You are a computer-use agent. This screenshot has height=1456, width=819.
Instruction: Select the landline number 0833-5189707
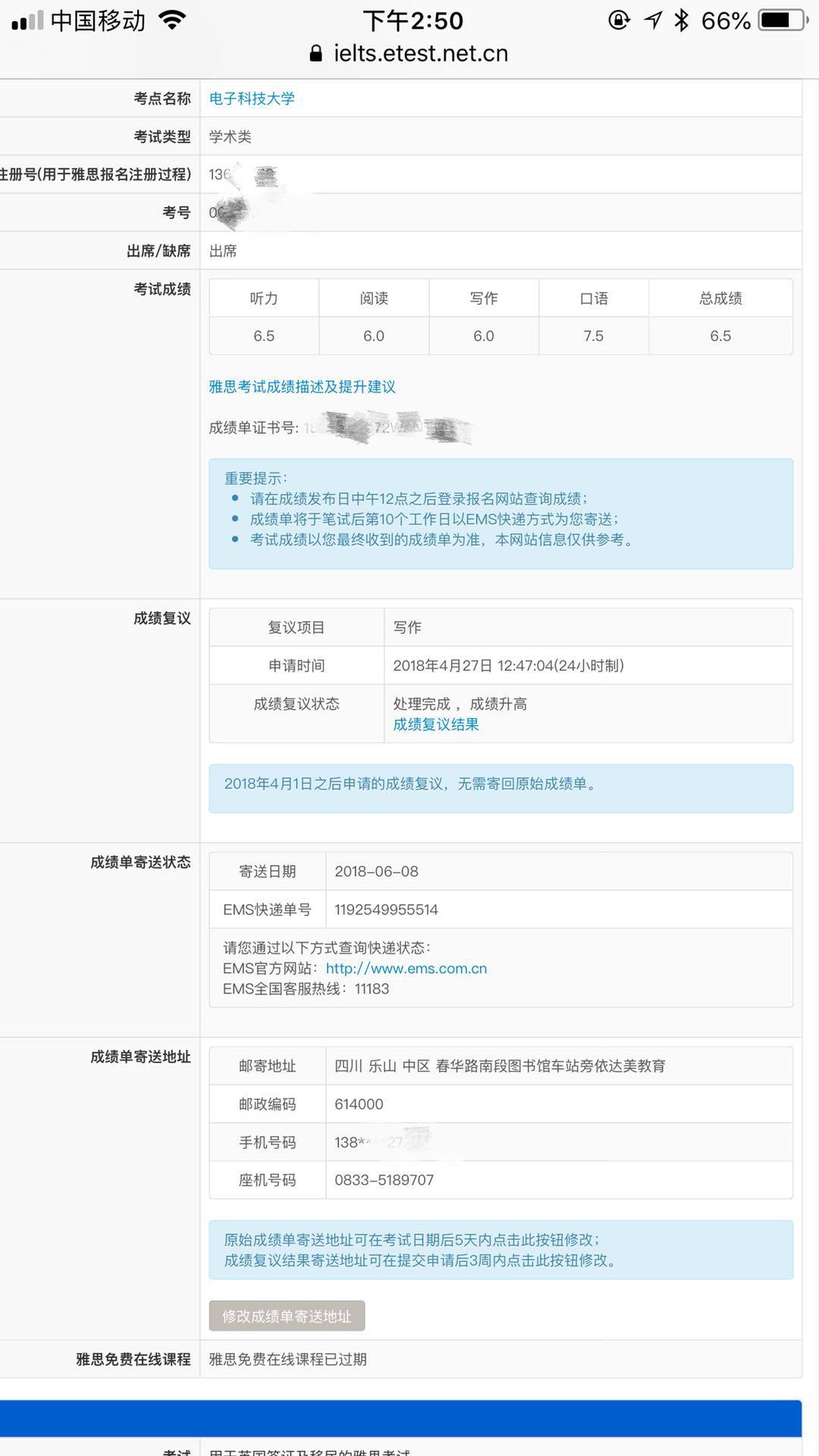[384, 1180]
